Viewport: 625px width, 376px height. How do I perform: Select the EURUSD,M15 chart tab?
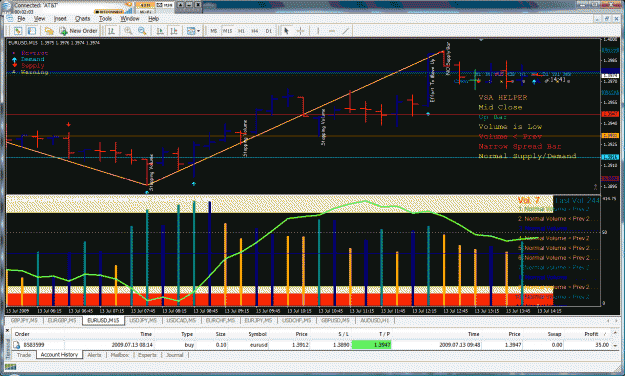(x=103, y=321)
